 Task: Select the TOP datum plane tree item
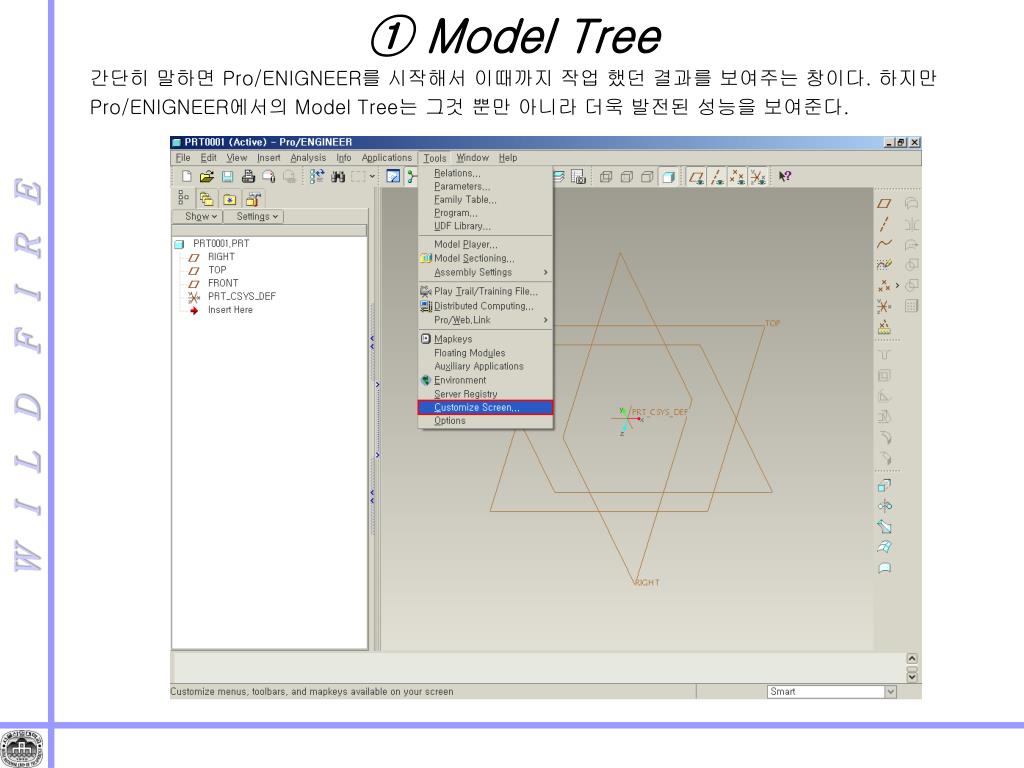click(x=217, y=270)
